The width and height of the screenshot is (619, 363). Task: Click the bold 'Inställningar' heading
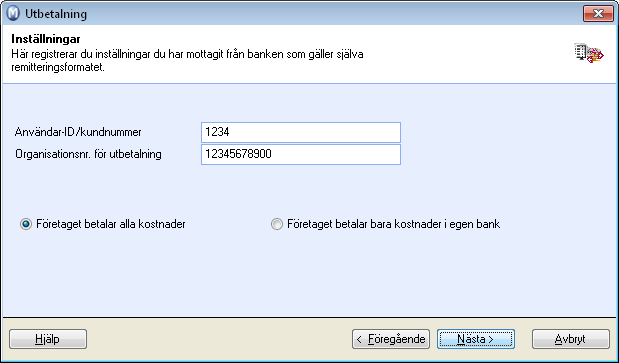tap(46, 39)
